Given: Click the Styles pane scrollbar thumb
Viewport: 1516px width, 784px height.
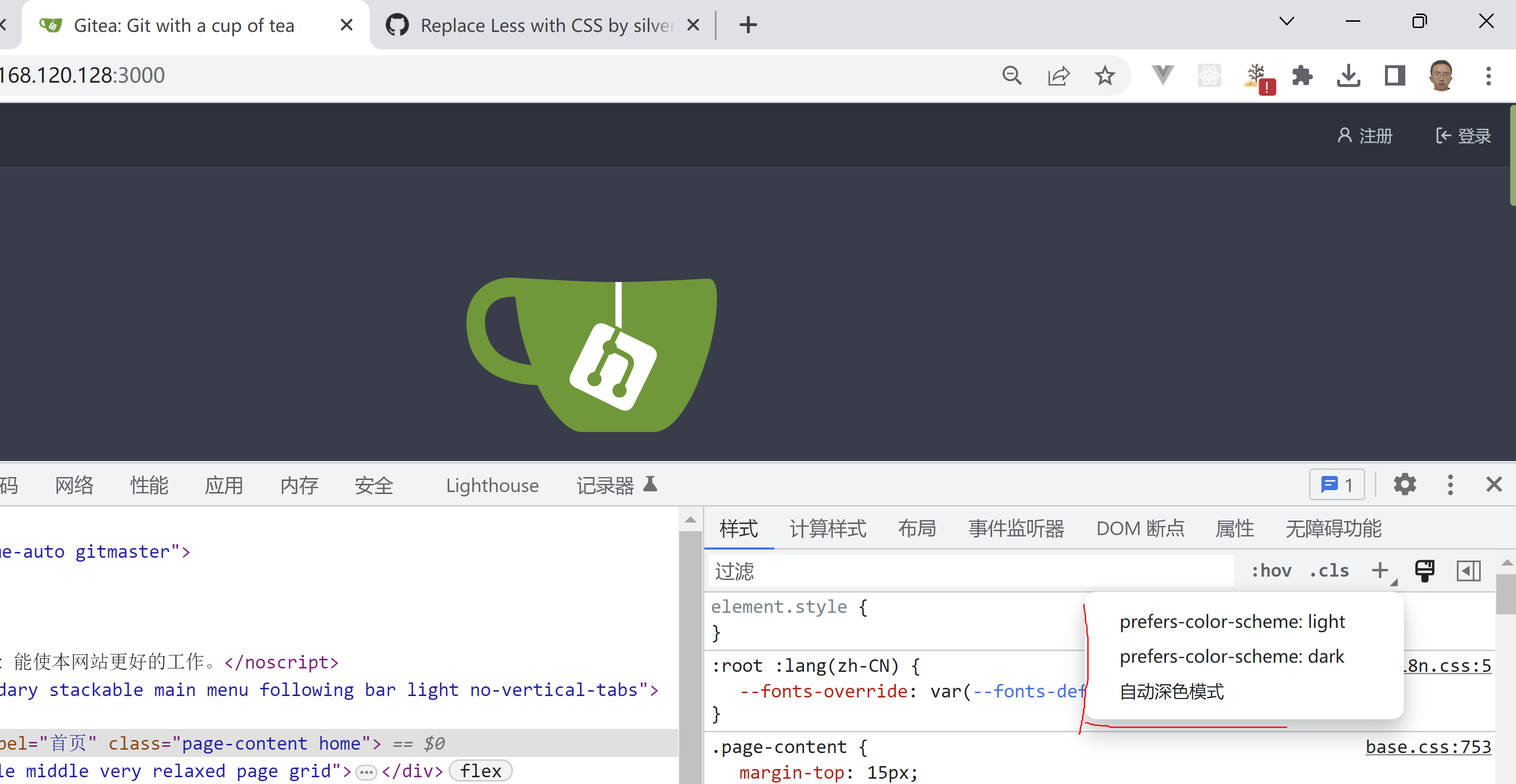Looking at the screenshot, I should point(1505,594).
